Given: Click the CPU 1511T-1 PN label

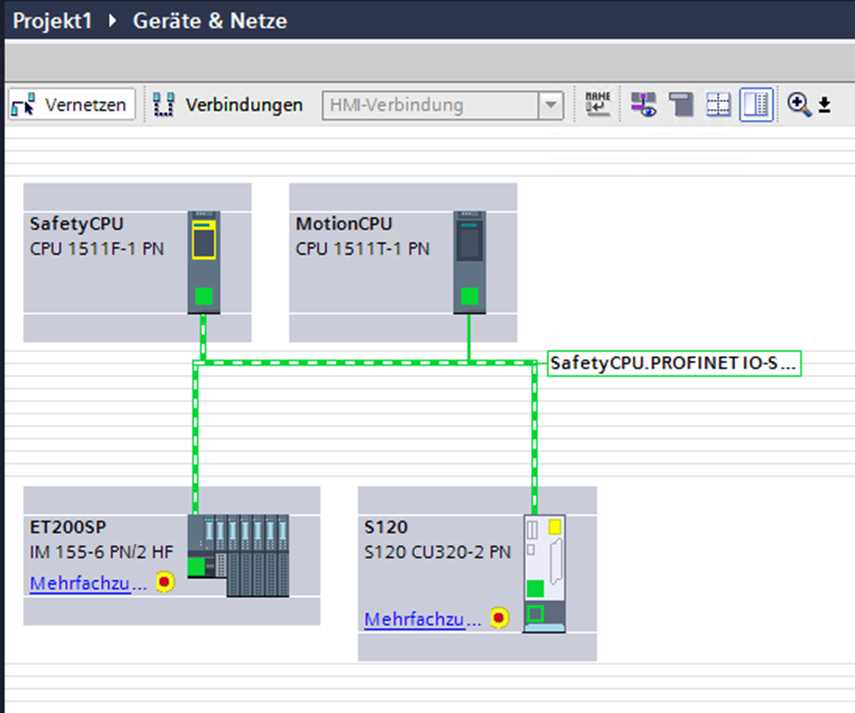Looking at the screenshot, I should pyautogui.click(x=363, y=249).
